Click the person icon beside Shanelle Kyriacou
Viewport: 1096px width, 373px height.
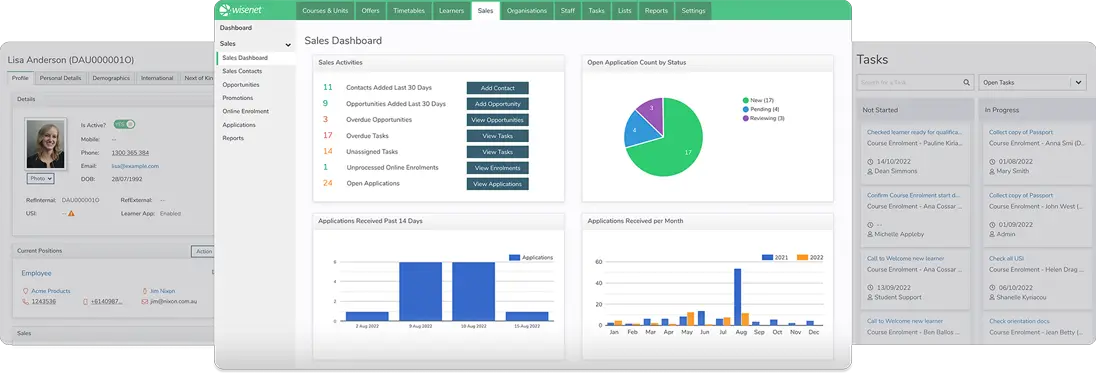993,298
